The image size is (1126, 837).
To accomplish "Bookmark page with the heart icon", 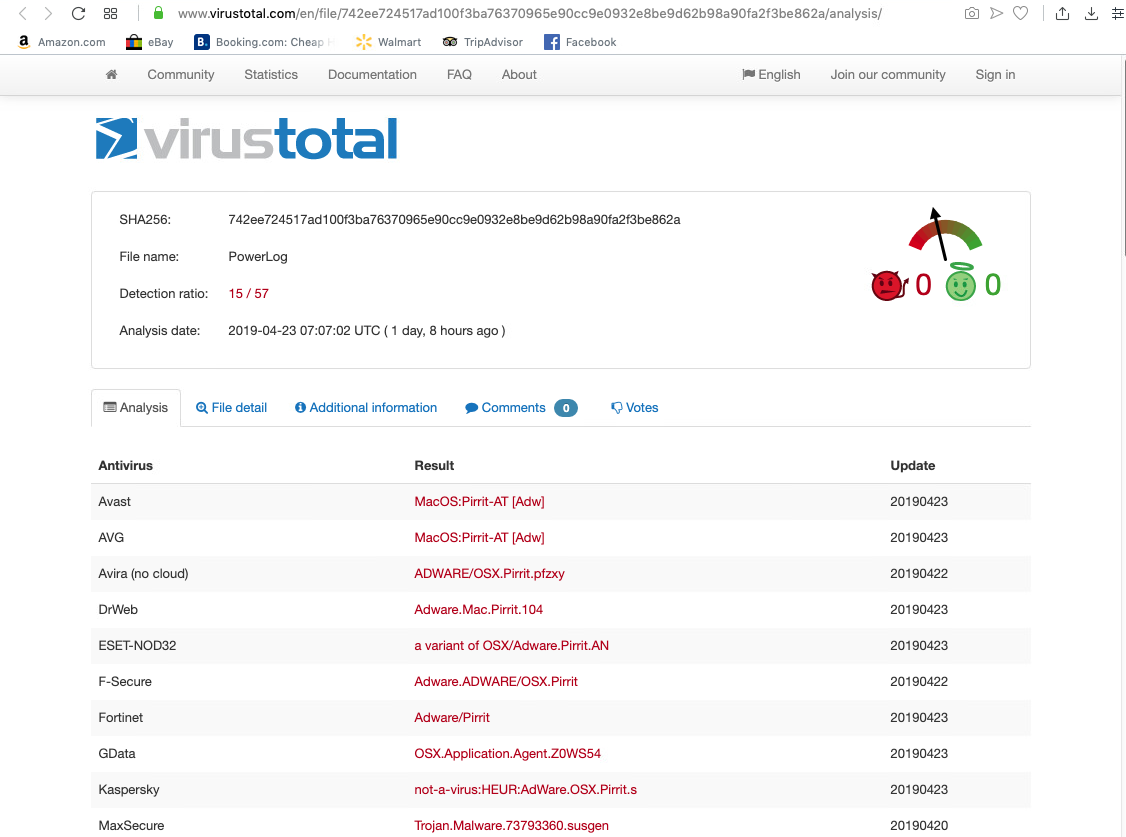I will [x=1020, y=14].
